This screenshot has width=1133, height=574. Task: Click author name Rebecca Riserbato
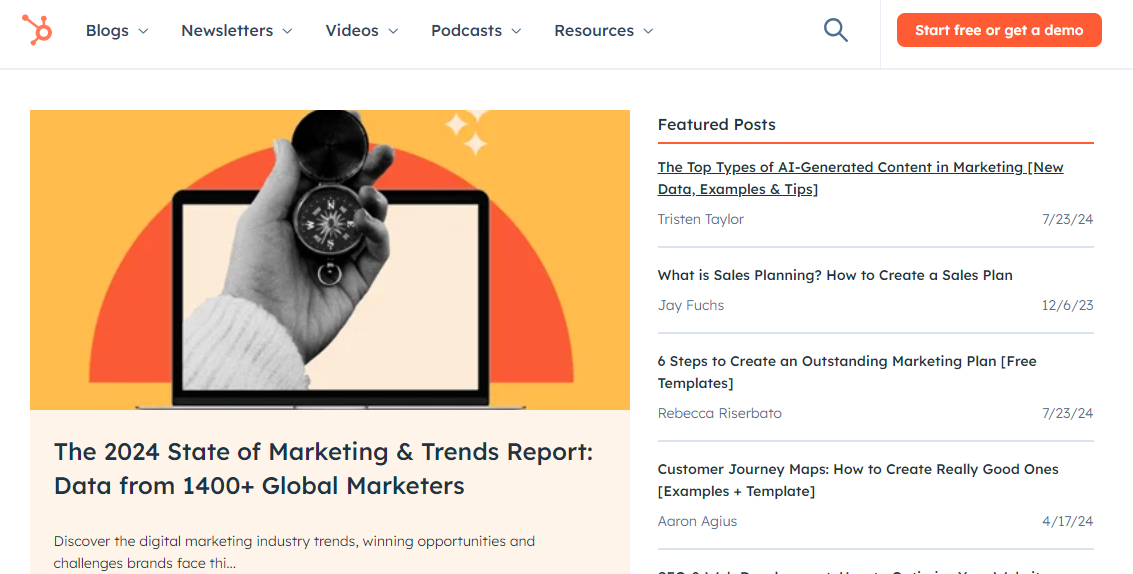[x=719, y=413]
